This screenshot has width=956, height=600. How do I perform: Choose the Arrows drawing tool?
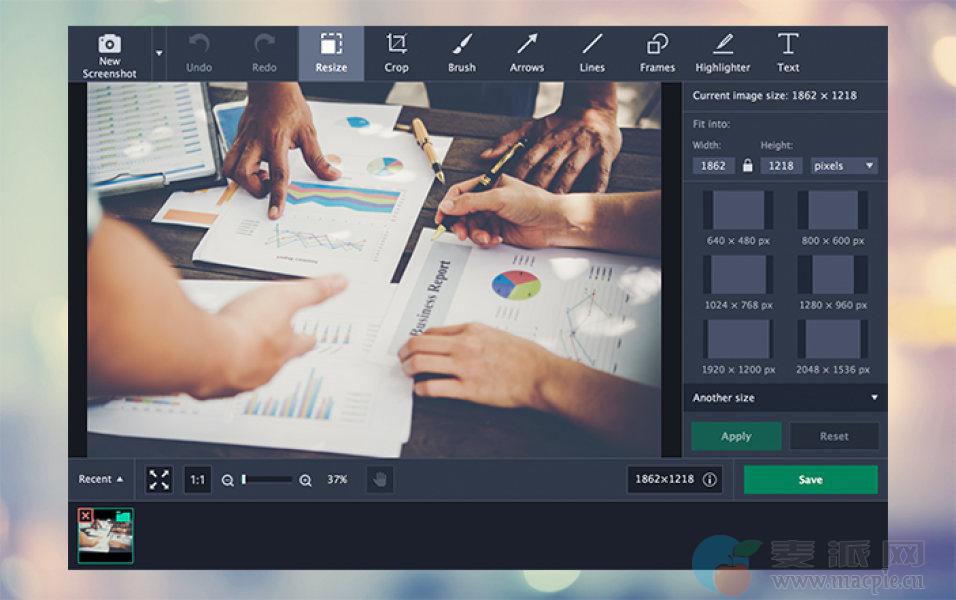point(526,53)
